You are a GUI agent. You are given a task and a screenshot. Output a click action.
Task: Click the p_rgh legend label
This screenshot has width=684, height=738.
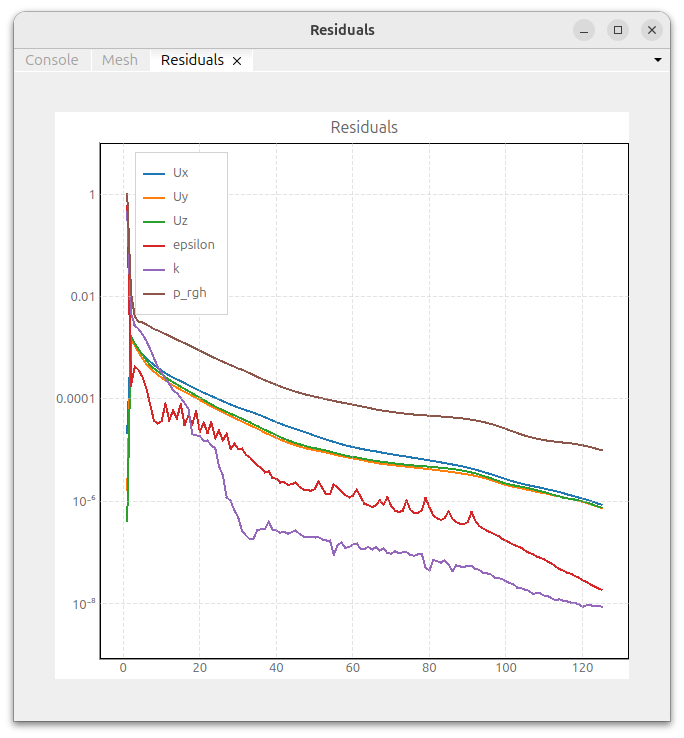tap(190, 293)
